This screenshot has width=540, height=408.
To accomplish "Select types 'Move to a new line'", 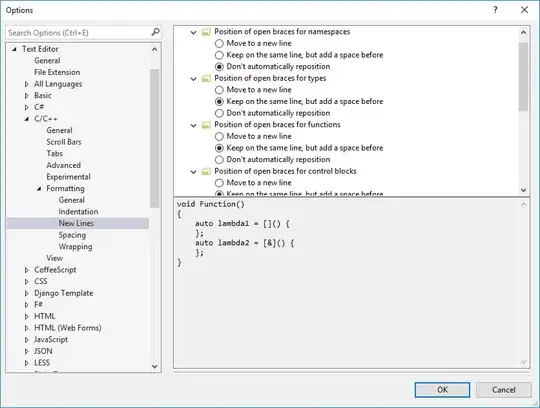I will (219, 90).
